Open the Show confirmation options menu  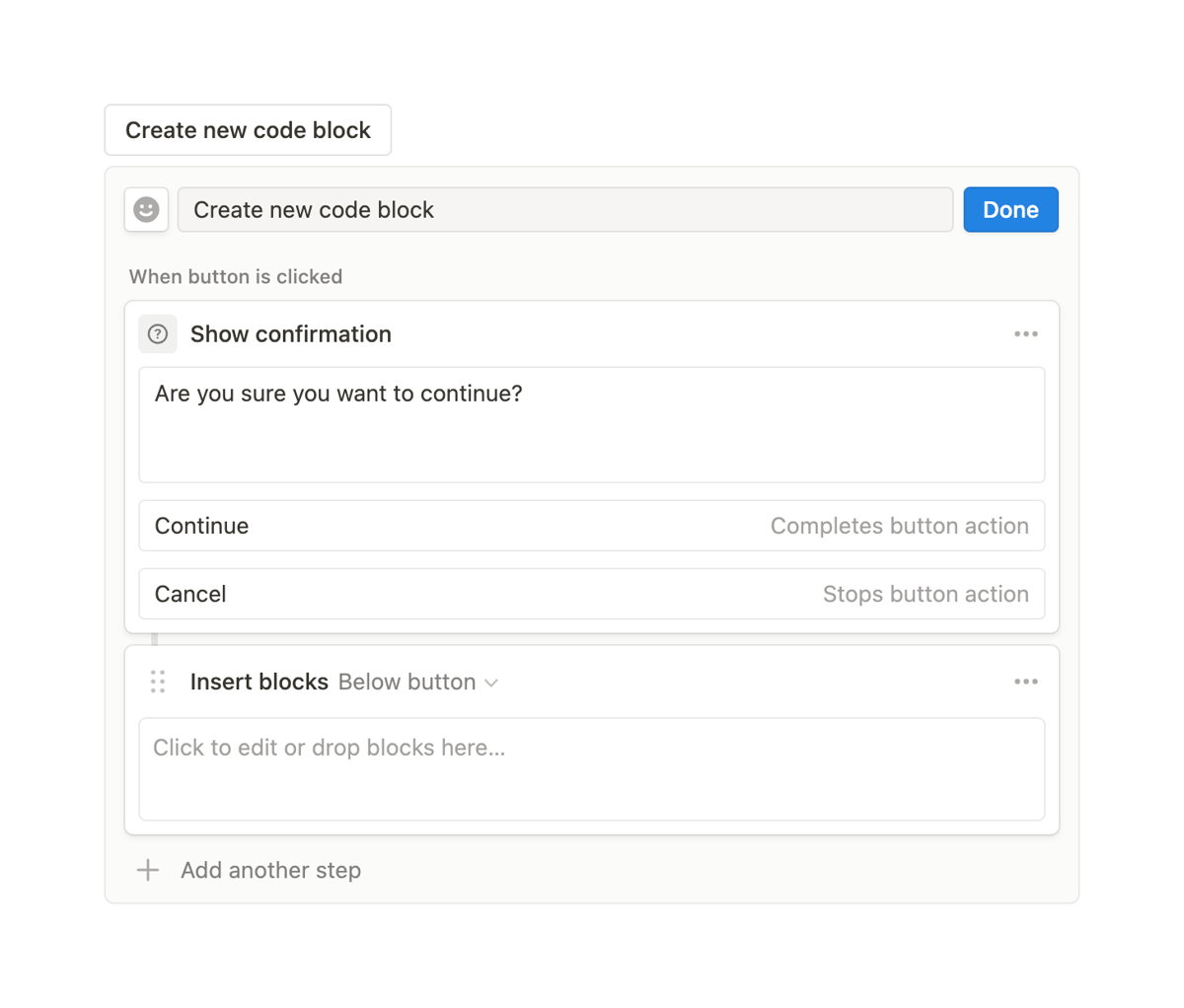[x=1026, y=333]
